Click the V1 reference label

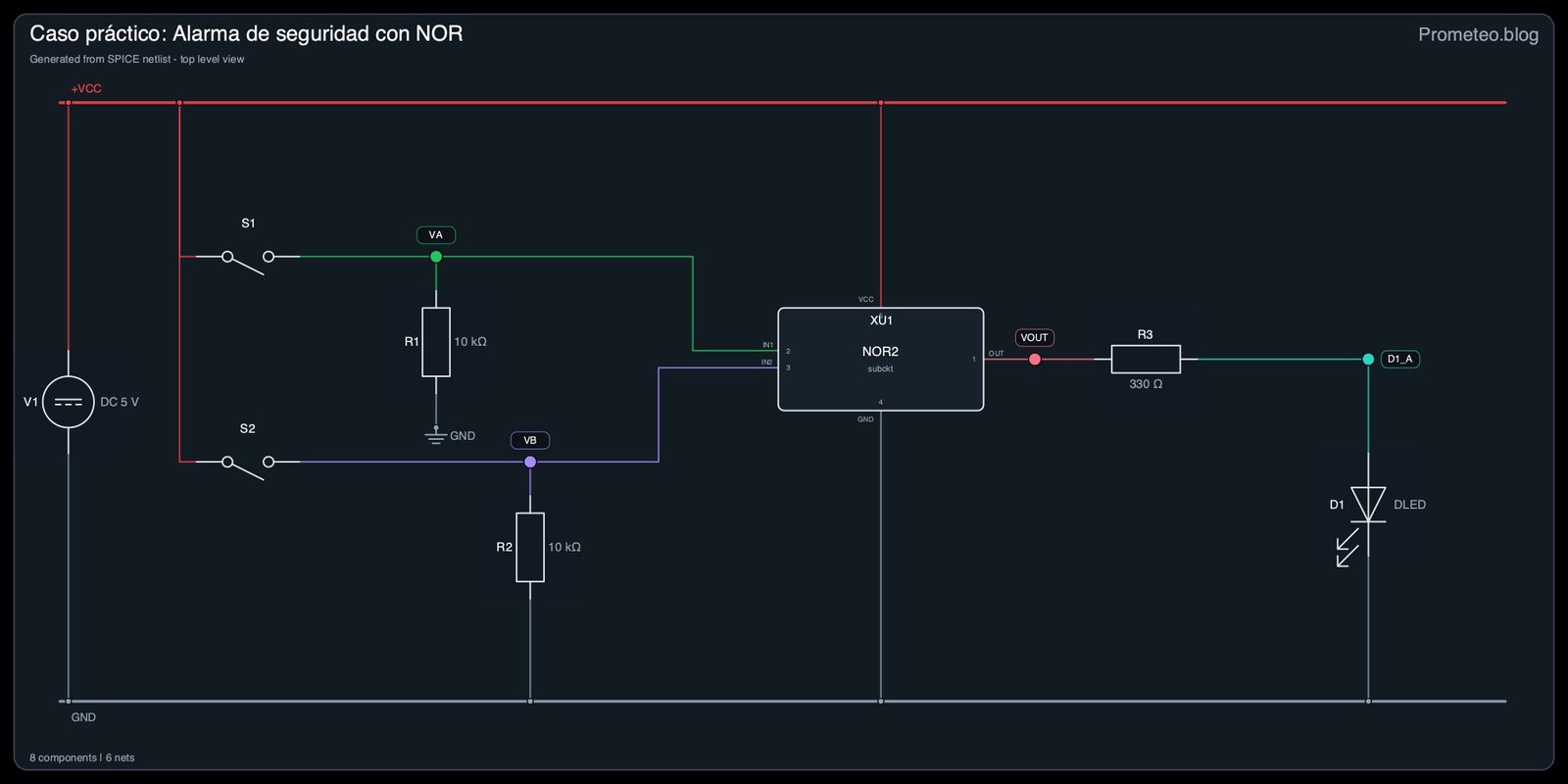tap(30, 402)
